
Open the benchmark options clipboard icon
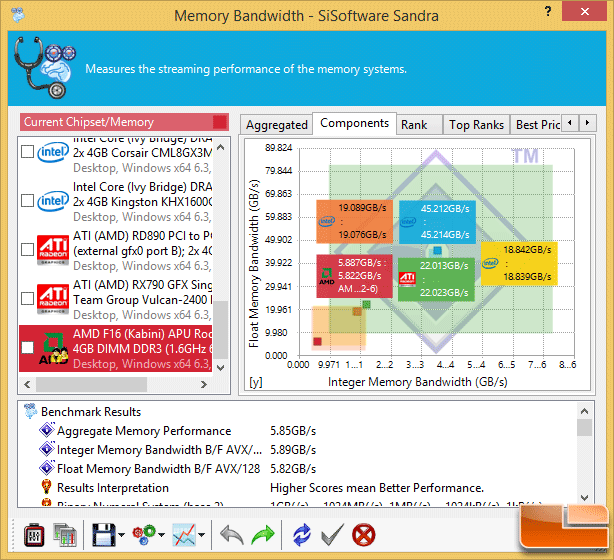click(x=34, y=535)
